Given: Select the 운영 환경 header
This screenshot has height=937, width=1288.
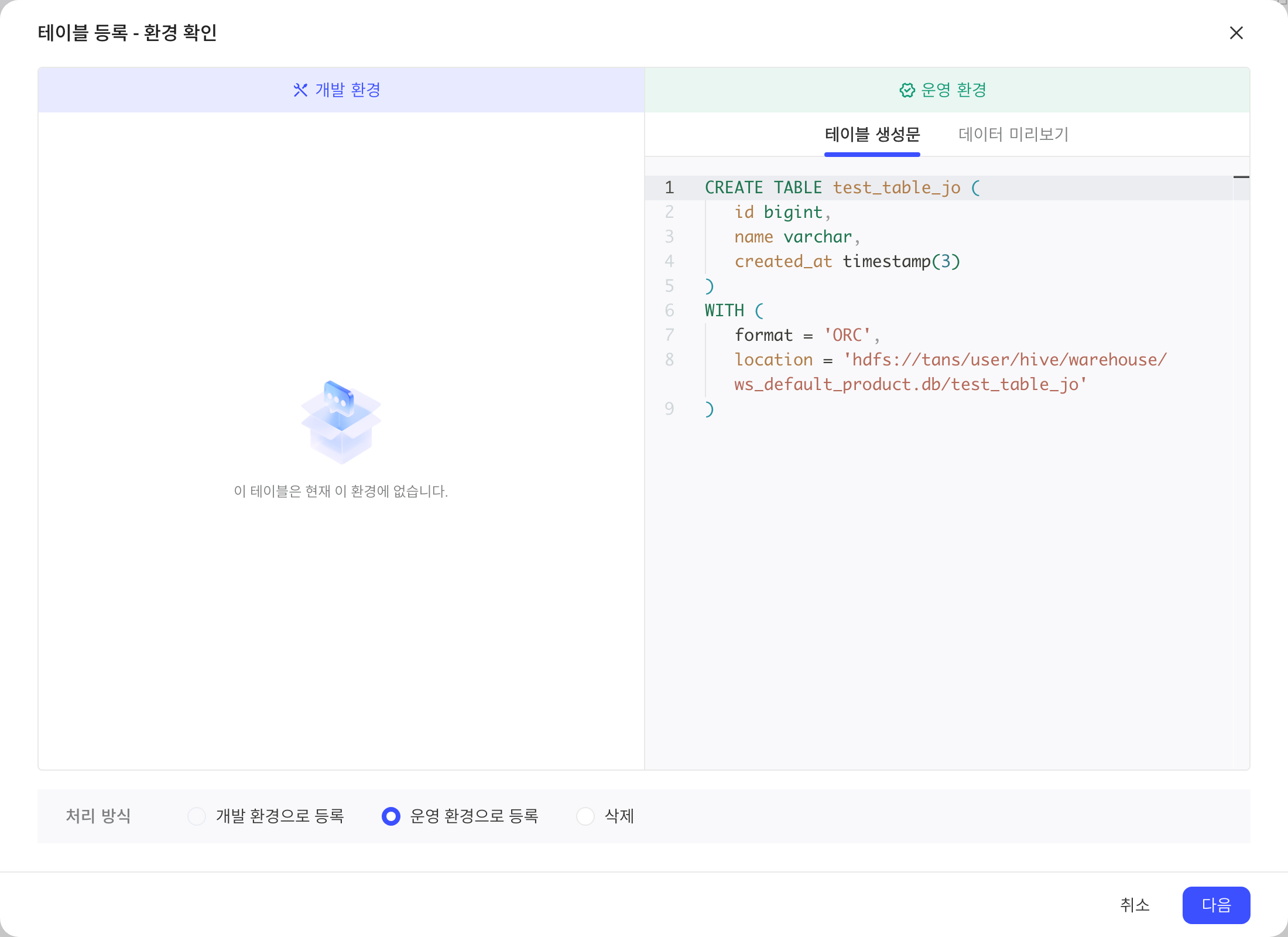Looking at the screenshot, I should [947, 90].
